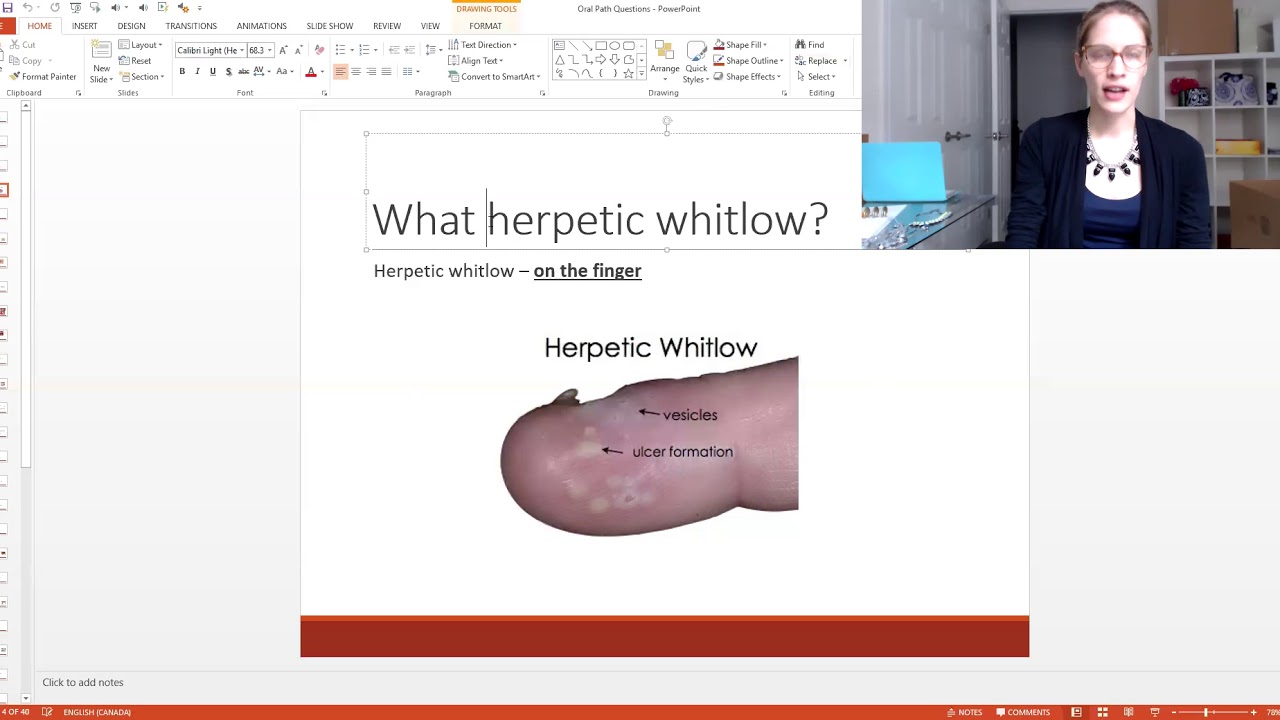Open the Shape Outline dropdown
Viewport: 1280px width, 720px height.
748,61
